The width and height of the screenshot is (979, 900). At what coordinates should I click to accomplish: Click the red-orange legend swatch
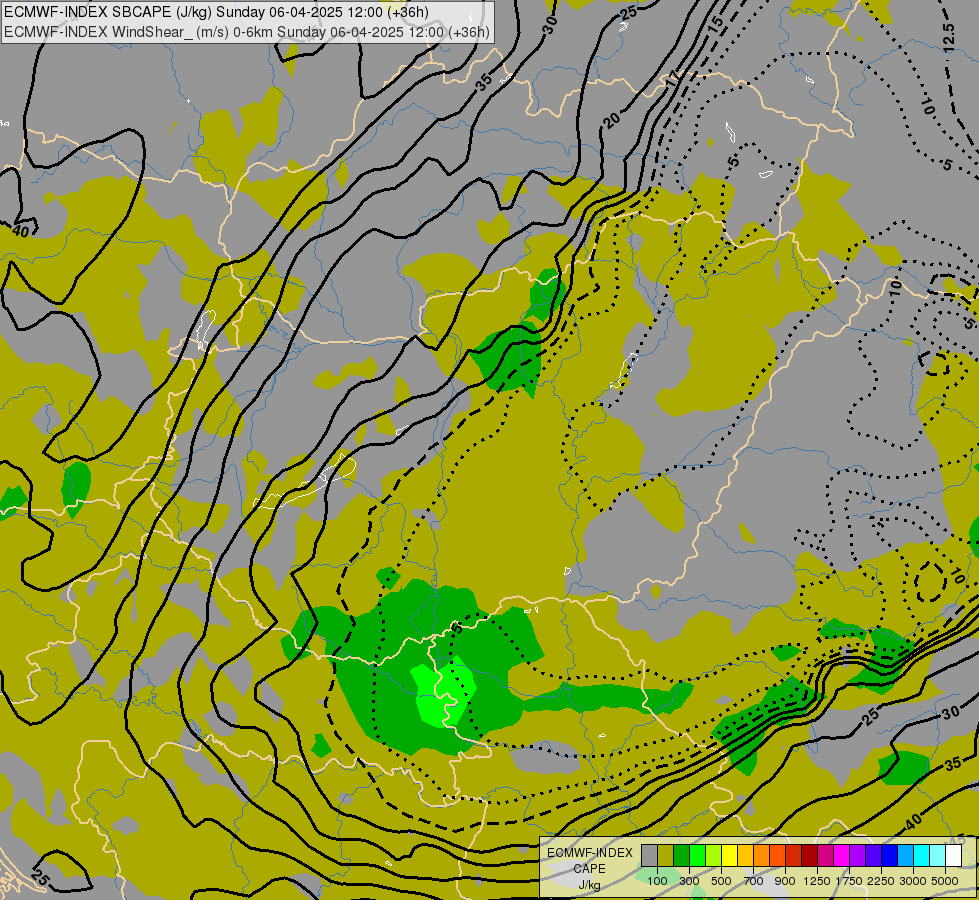tap(777, 855)
